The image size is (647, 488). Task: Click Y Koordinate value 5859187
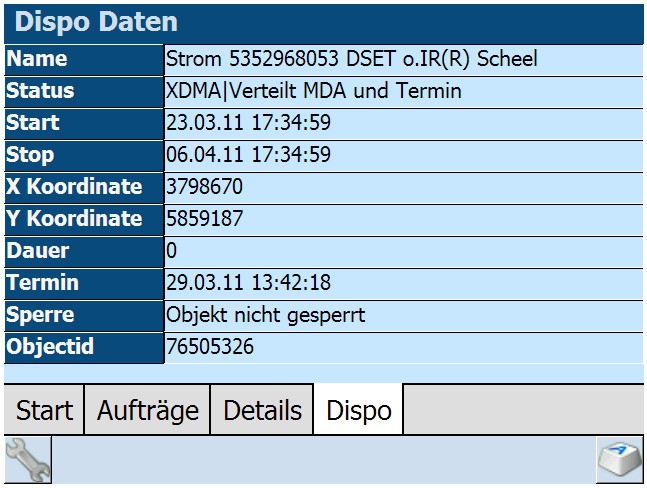(x=204, y=219)
